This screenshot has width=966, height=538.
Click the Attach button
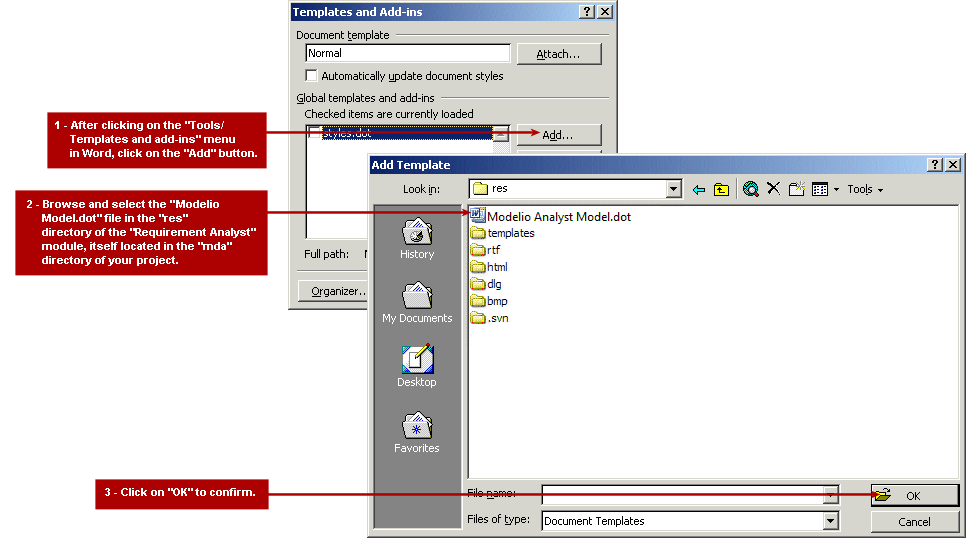point(559,54)
